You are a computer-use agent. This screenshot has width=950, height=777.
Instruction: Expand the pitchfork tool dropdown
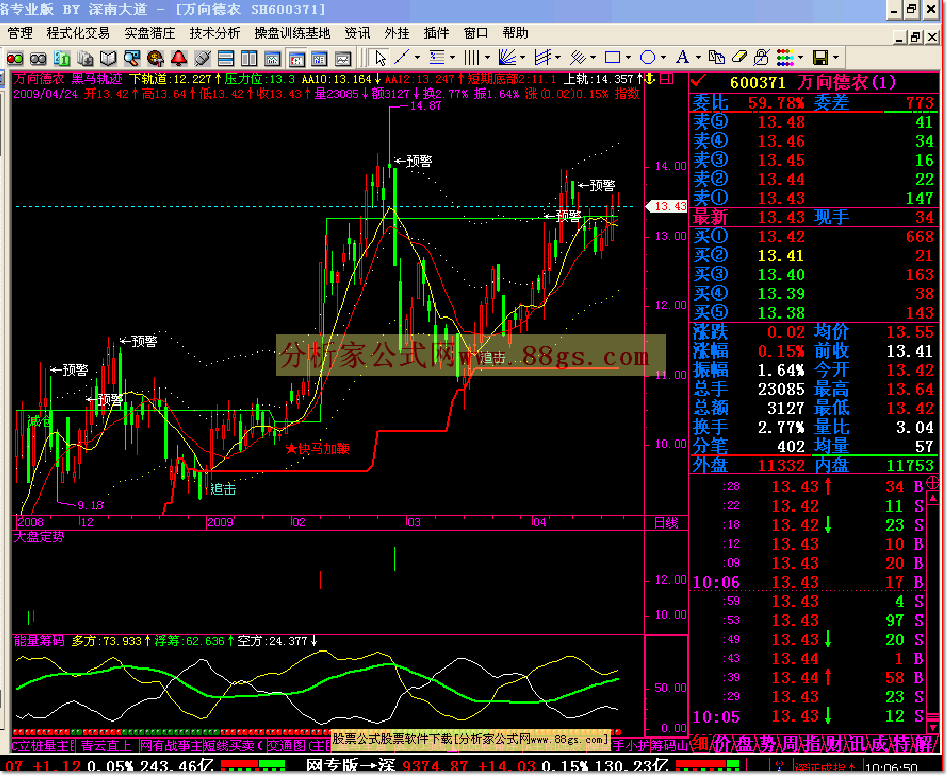593,58
